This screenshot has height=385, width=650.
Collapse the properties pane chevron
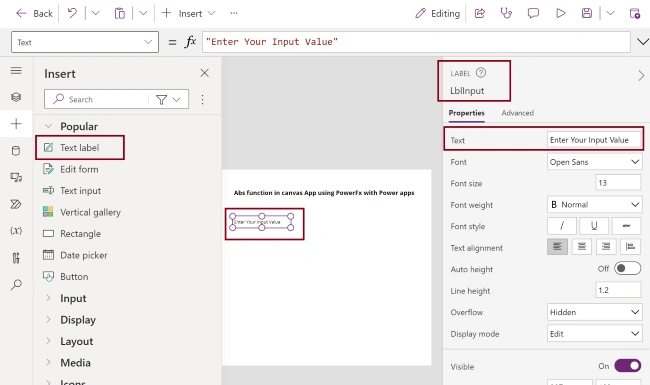tap(641, 75)
